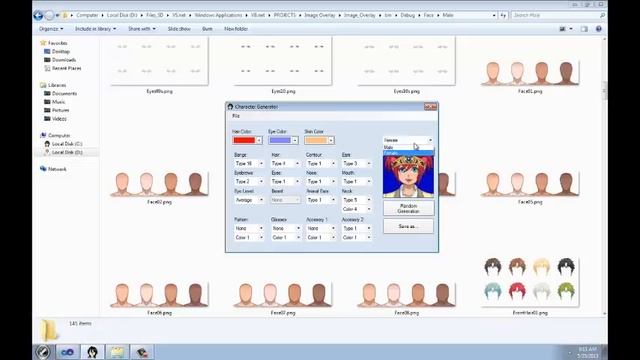Click Slide show in Explorer toolbar
Viewport: 640px width, 360px height.
(179, 29)
